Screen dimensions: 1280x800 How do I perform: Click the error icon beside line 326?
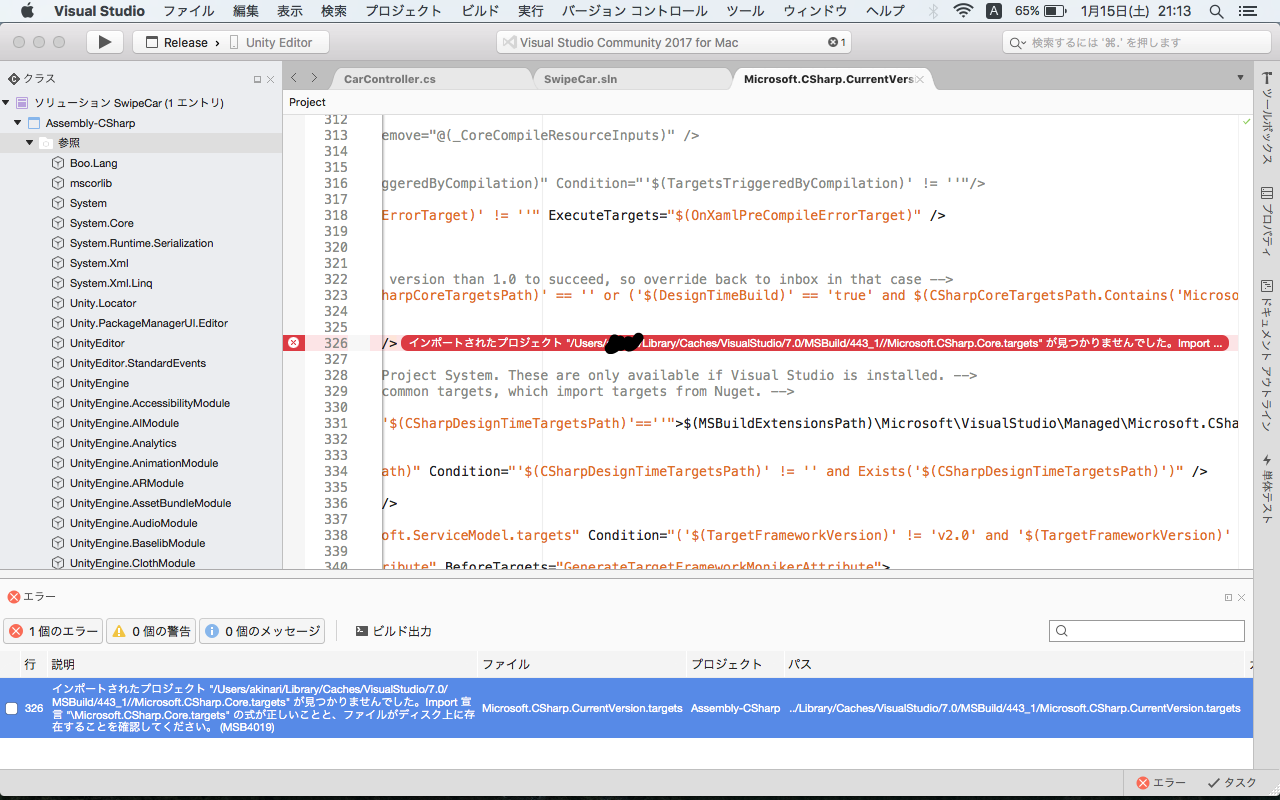click(293, 343)
